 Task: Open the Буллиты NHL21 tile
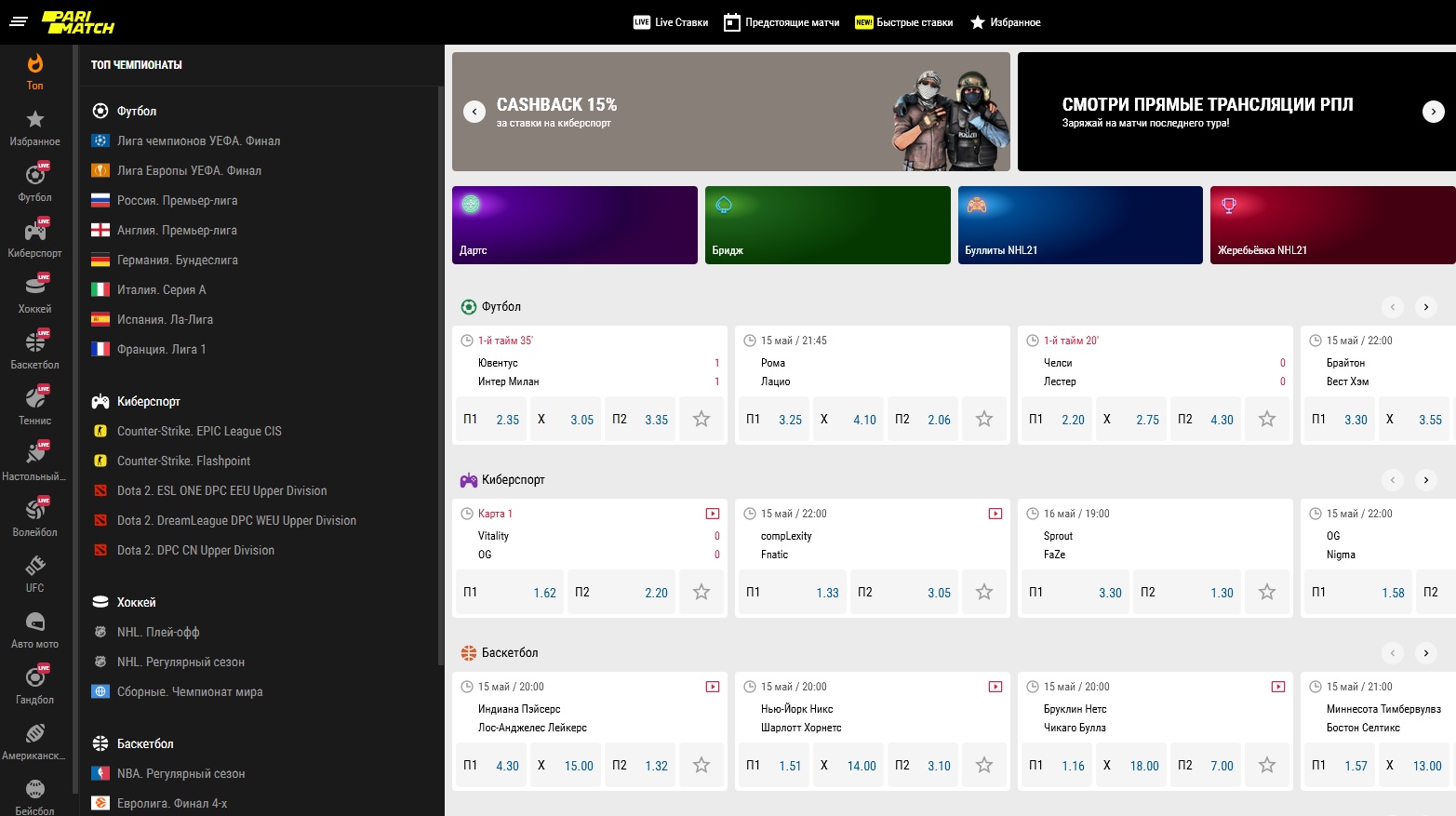point(1080,225)
